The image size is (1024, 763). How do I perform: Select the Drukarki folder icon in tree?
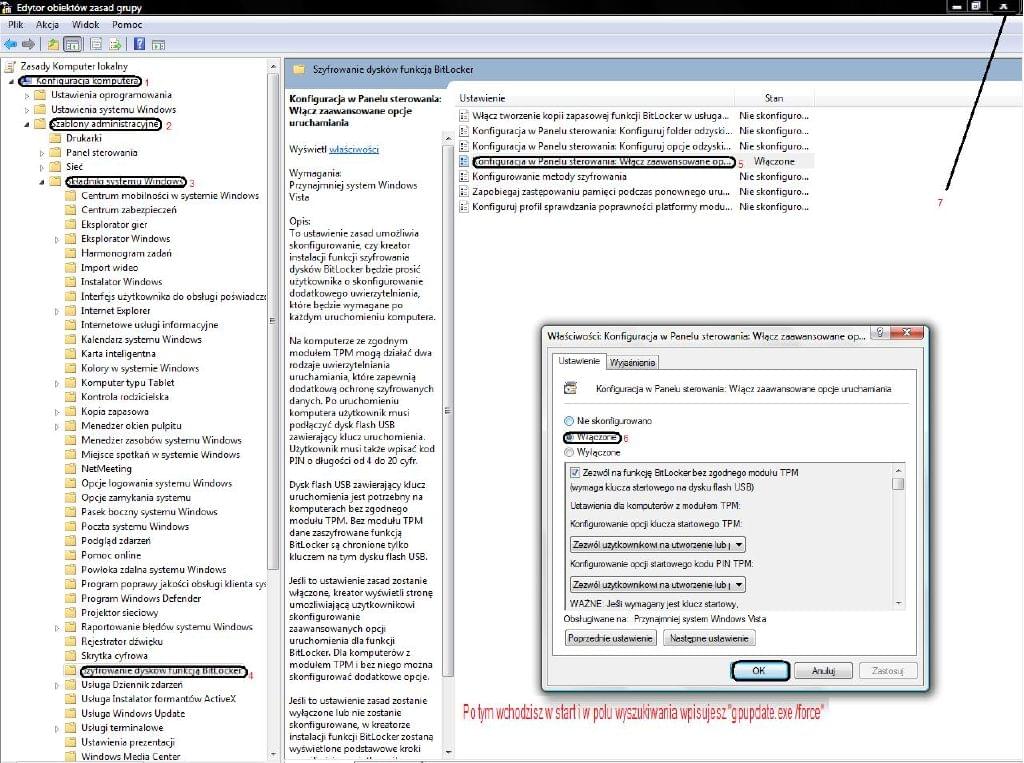tap(56, 138)
